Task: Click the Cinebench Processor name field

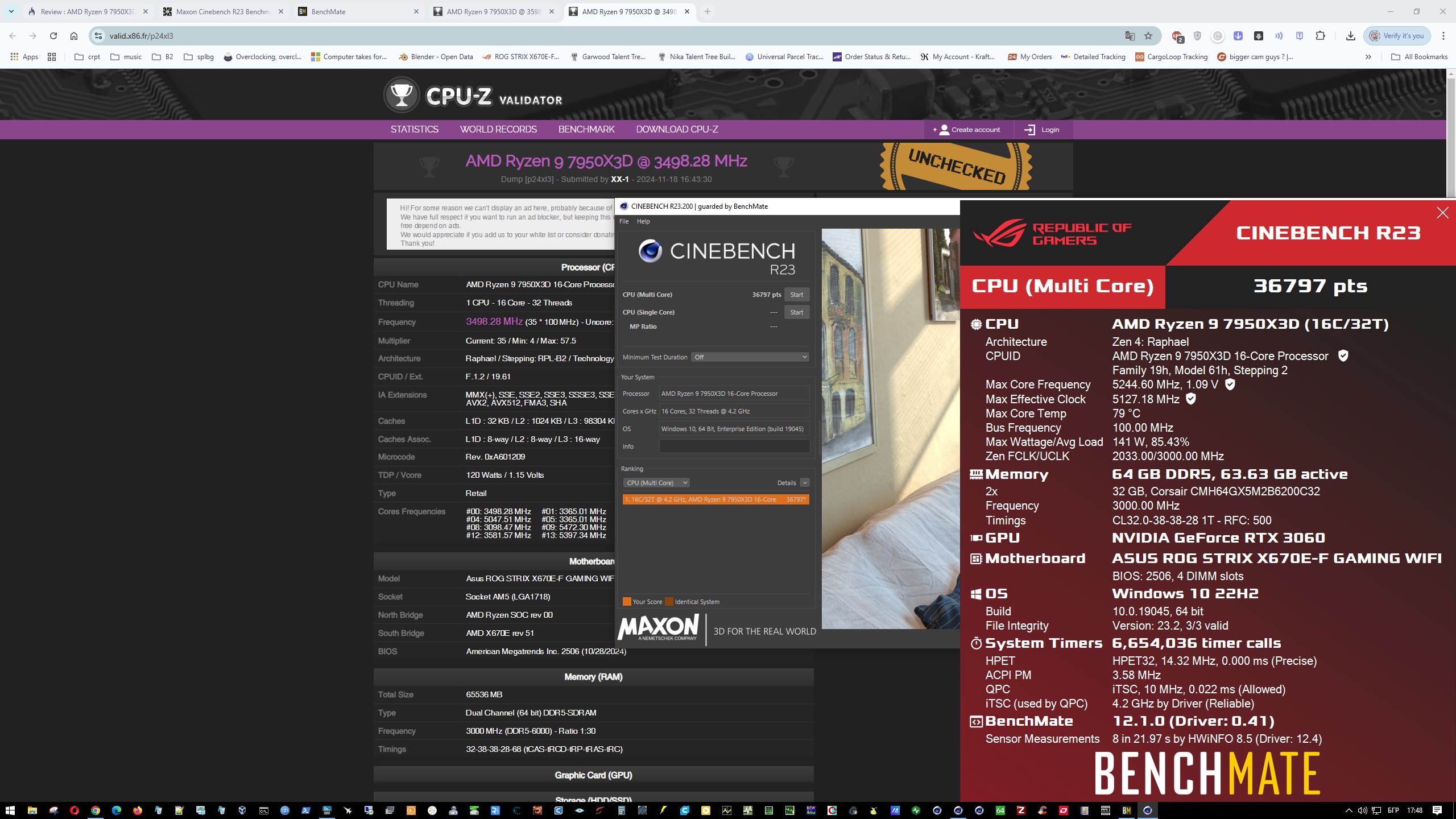Action: coord(734,394)
